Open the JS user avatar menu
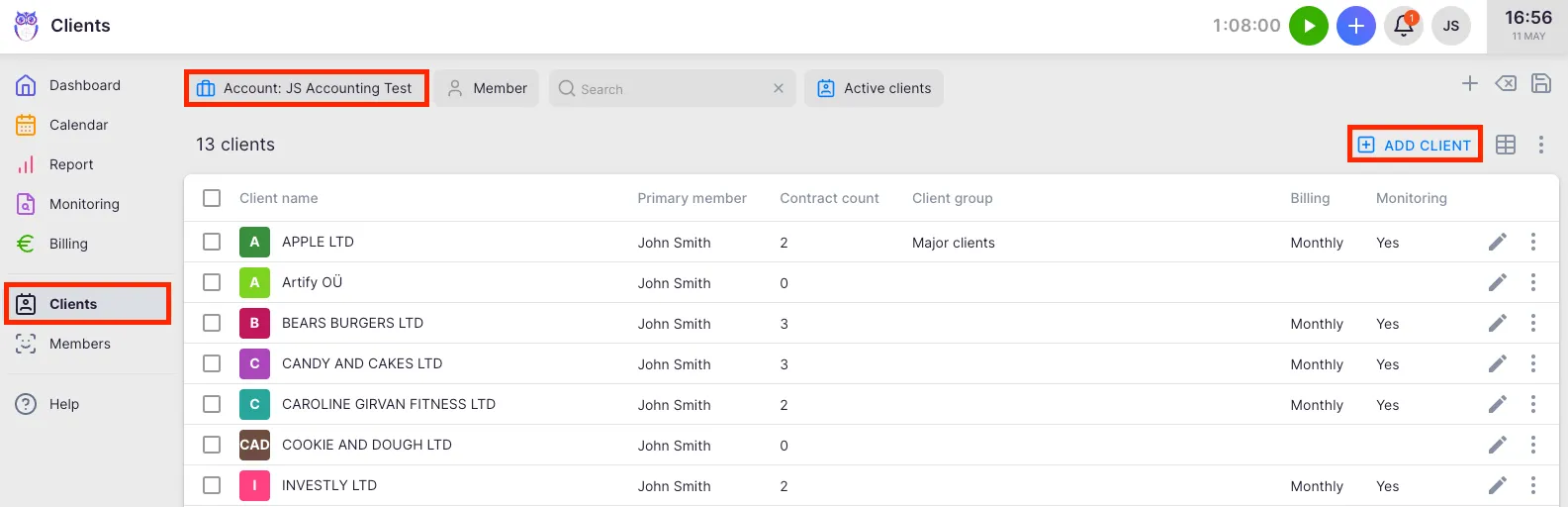Viewport: 1568px width, 507px height. tap(1450, 26)
